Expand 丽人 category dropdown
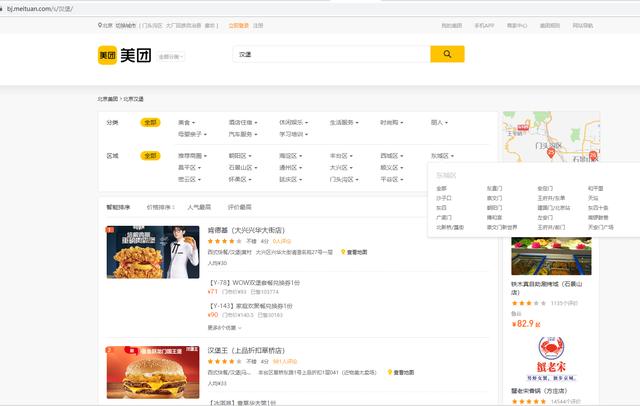 tap(439, 122)
